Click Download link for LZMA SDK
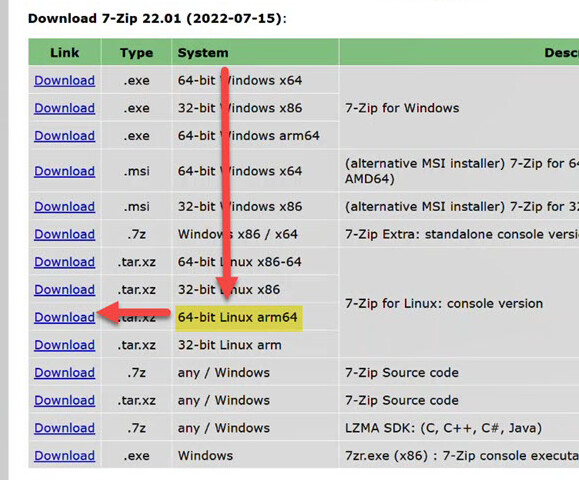Image resolution: width=579 pixels, height=480 pixels. (x=65, y=428)
